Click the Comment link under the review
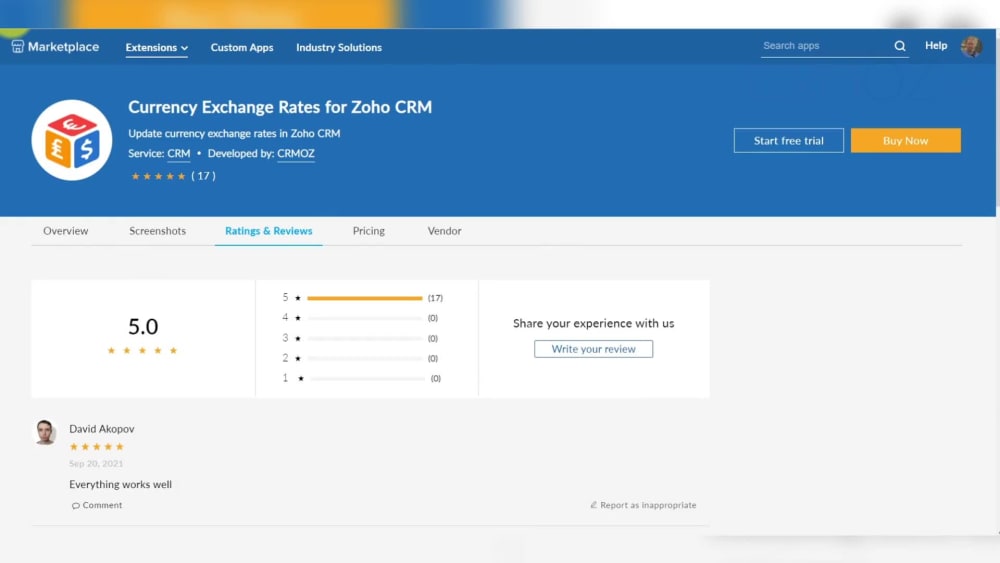The height and width of the screenshot is (563, 1000). [97, 505]
